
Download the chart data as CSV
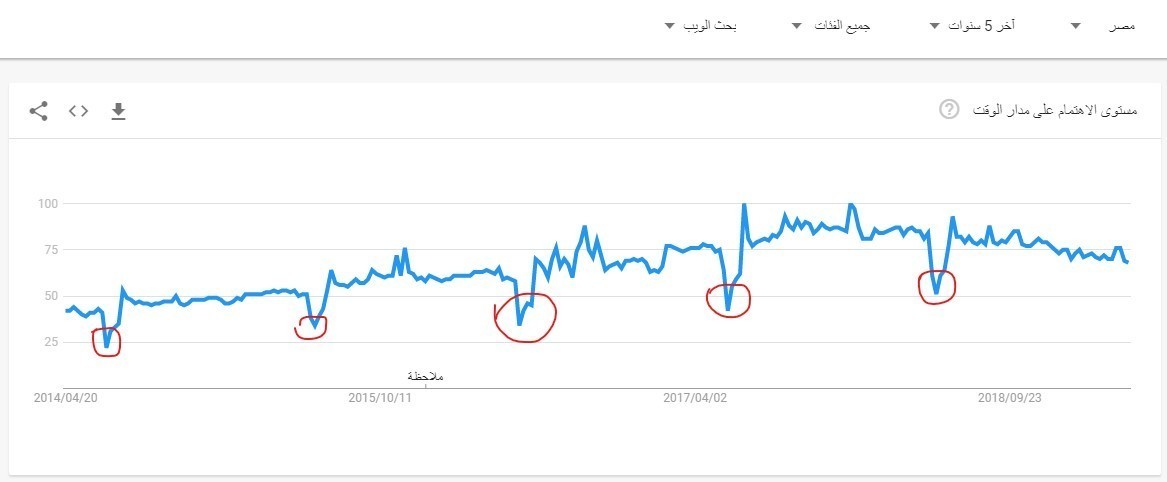(x=118, y=111)
